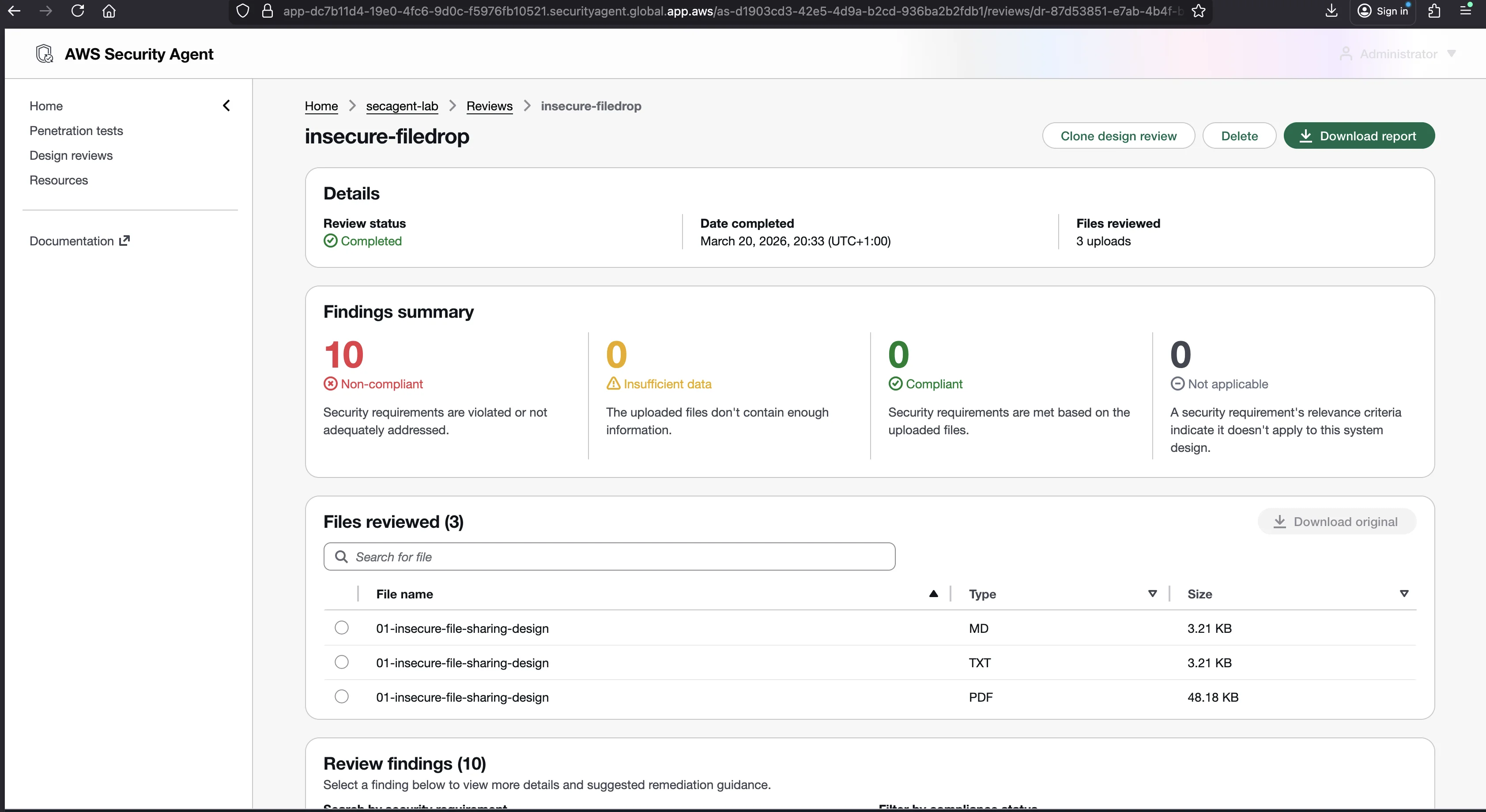Image resolution: width=1486 pixels, height=812 pixels.
Task: Click Clone design review button
Action: pos(1118,136)
